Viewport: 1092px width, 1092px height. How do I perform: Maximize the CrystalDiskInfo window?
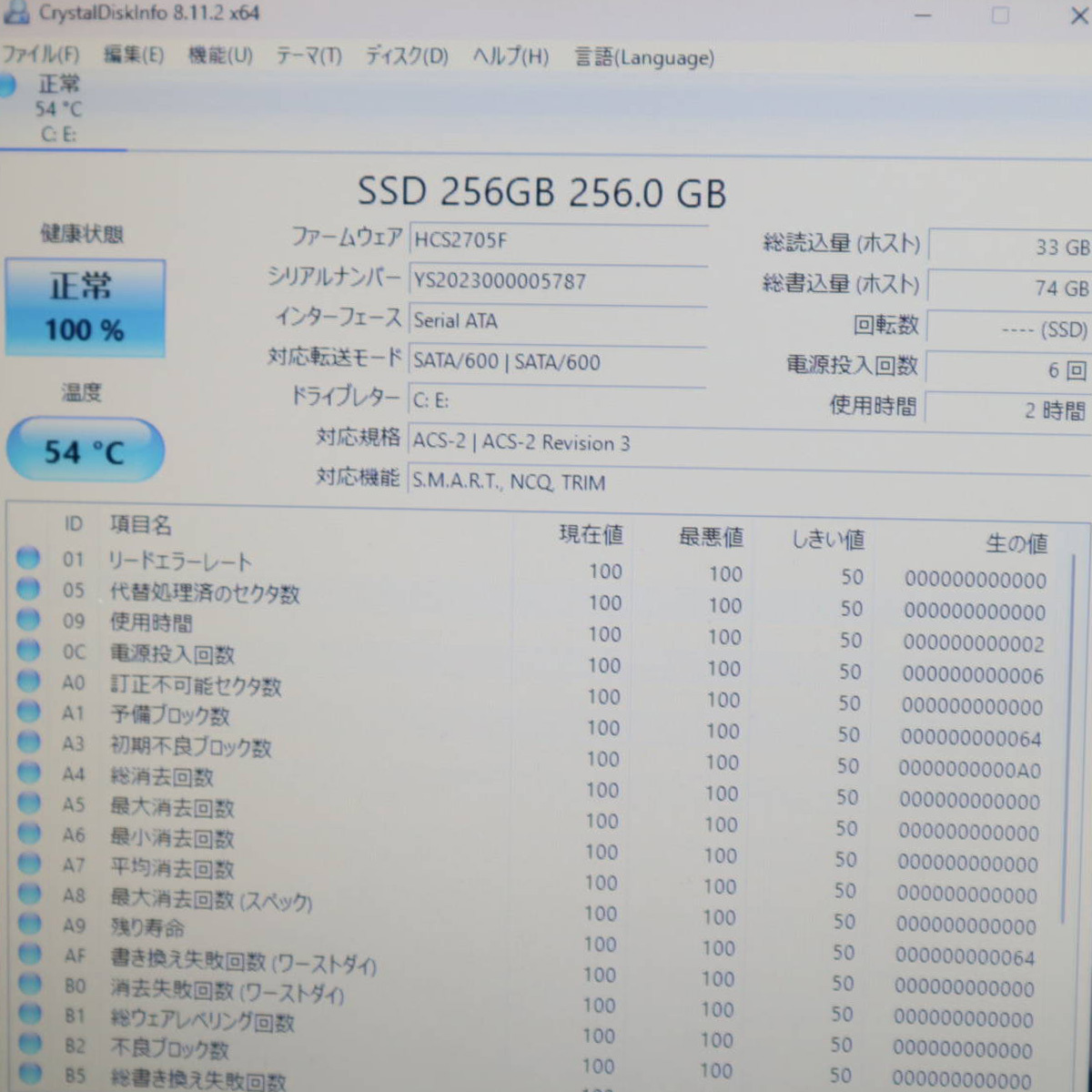pos(1000,15)
